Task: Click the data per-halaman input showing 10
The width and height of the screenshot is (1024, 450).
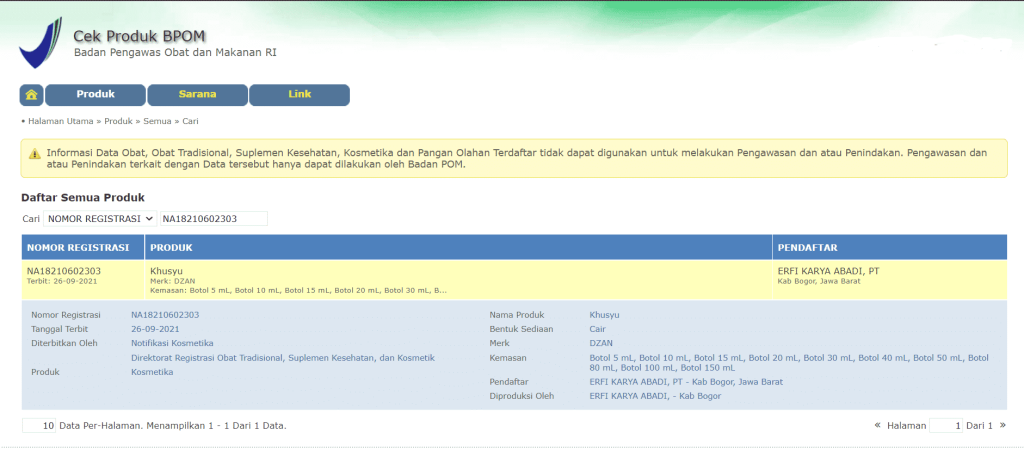Action: [x=39, y=426]
